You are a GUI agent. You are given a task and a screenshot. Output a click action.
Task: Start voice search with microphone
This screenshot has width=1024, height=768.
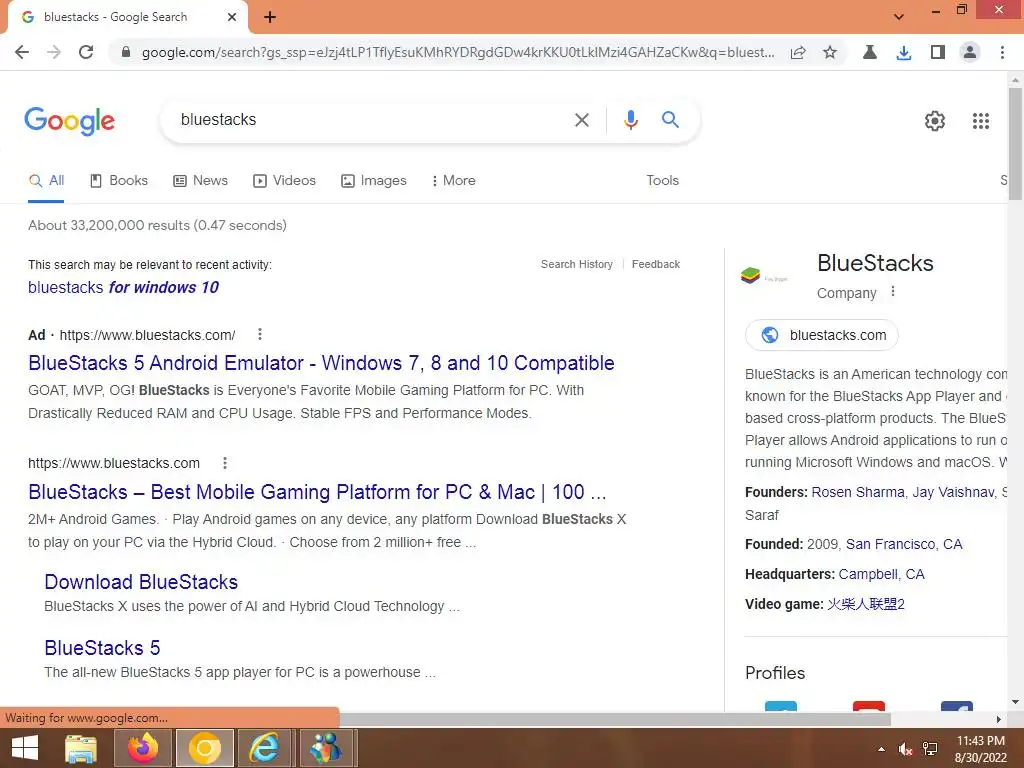click(630, 120)
